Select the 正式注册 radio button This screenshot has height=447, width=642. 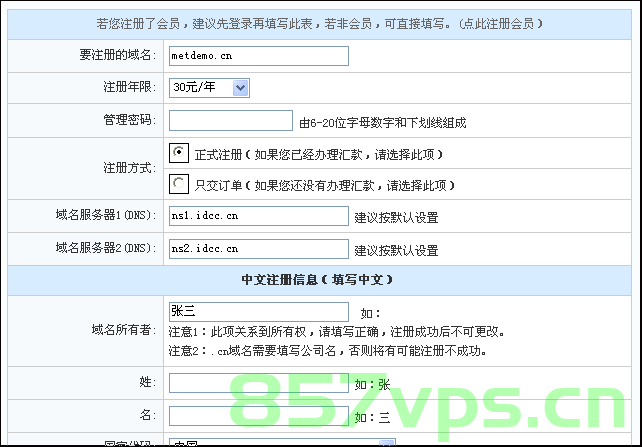(179, 153)
